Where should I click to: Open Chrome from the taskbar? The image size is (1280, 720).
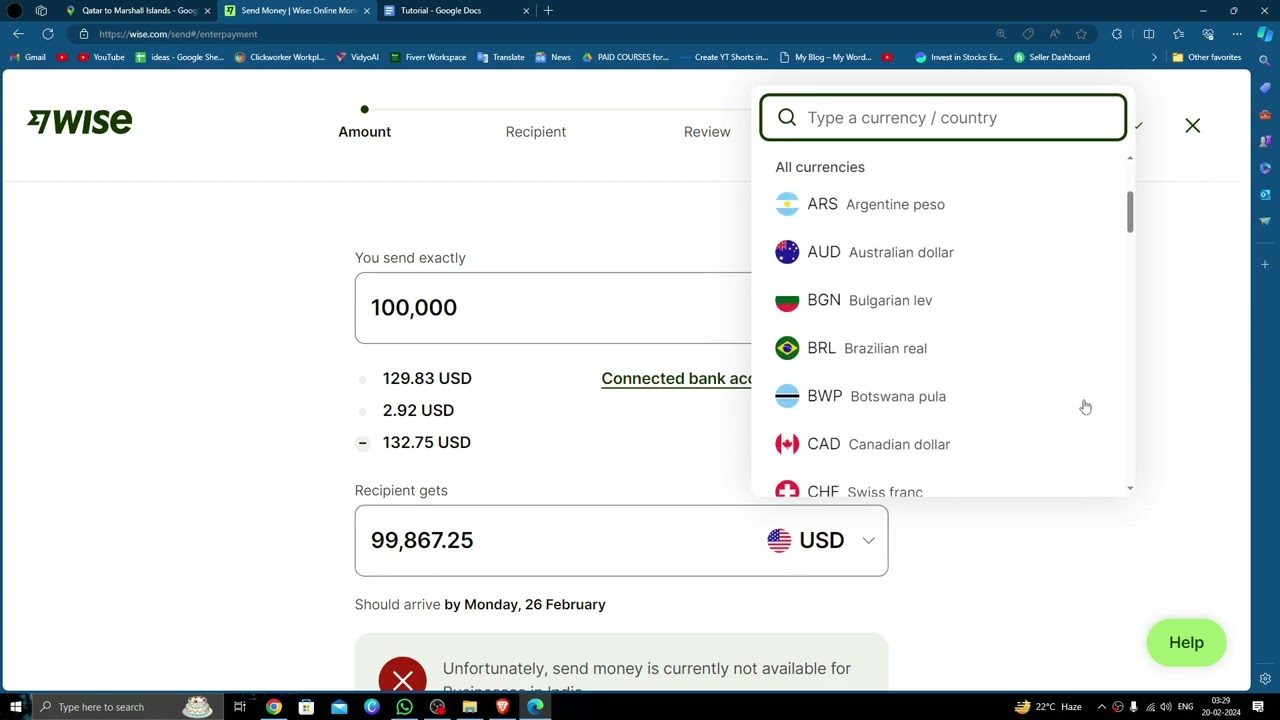tap(273, 707)
